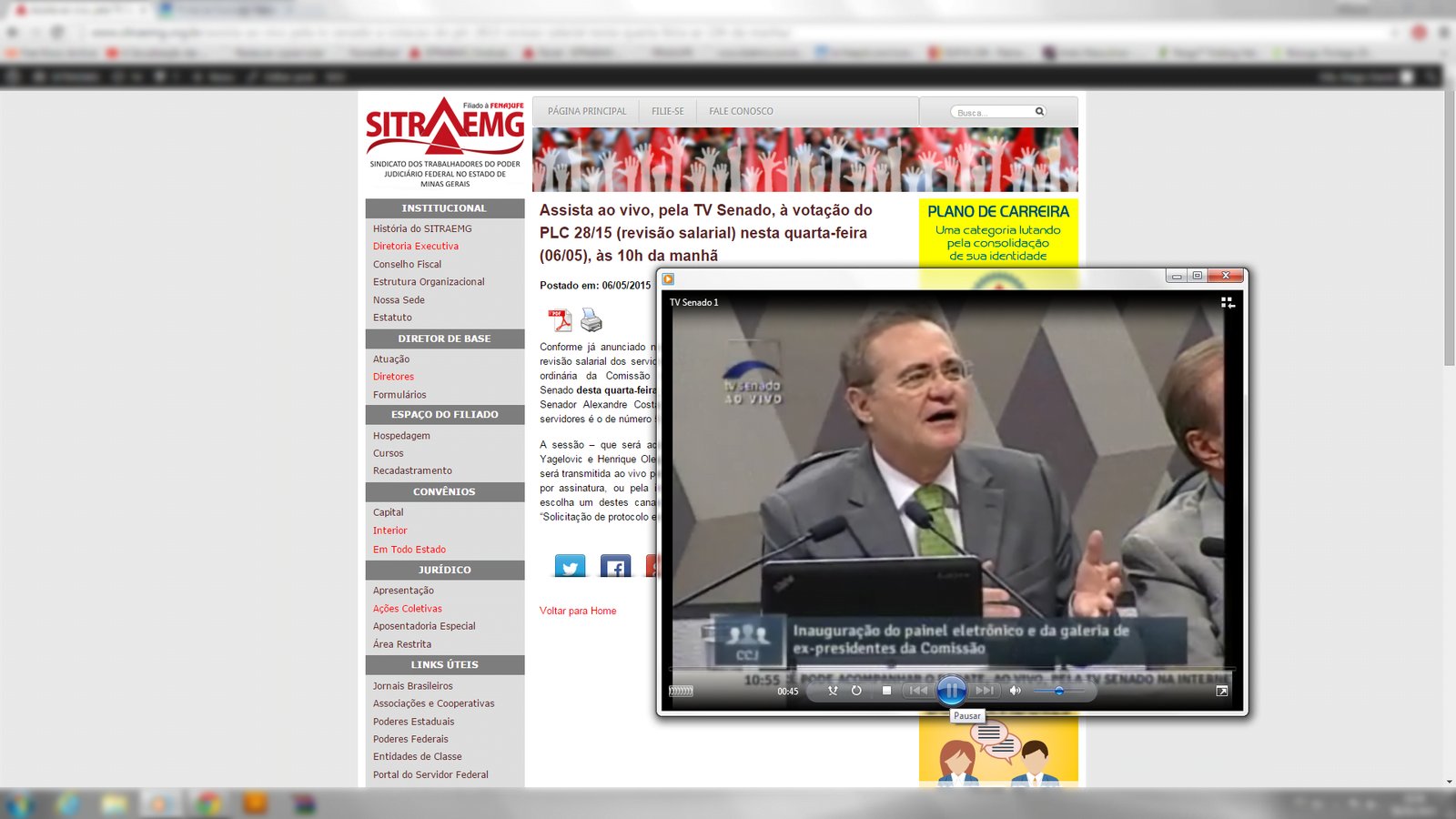Pause the TV Senado video playback
1456x819 pixels.
(951, 691)
